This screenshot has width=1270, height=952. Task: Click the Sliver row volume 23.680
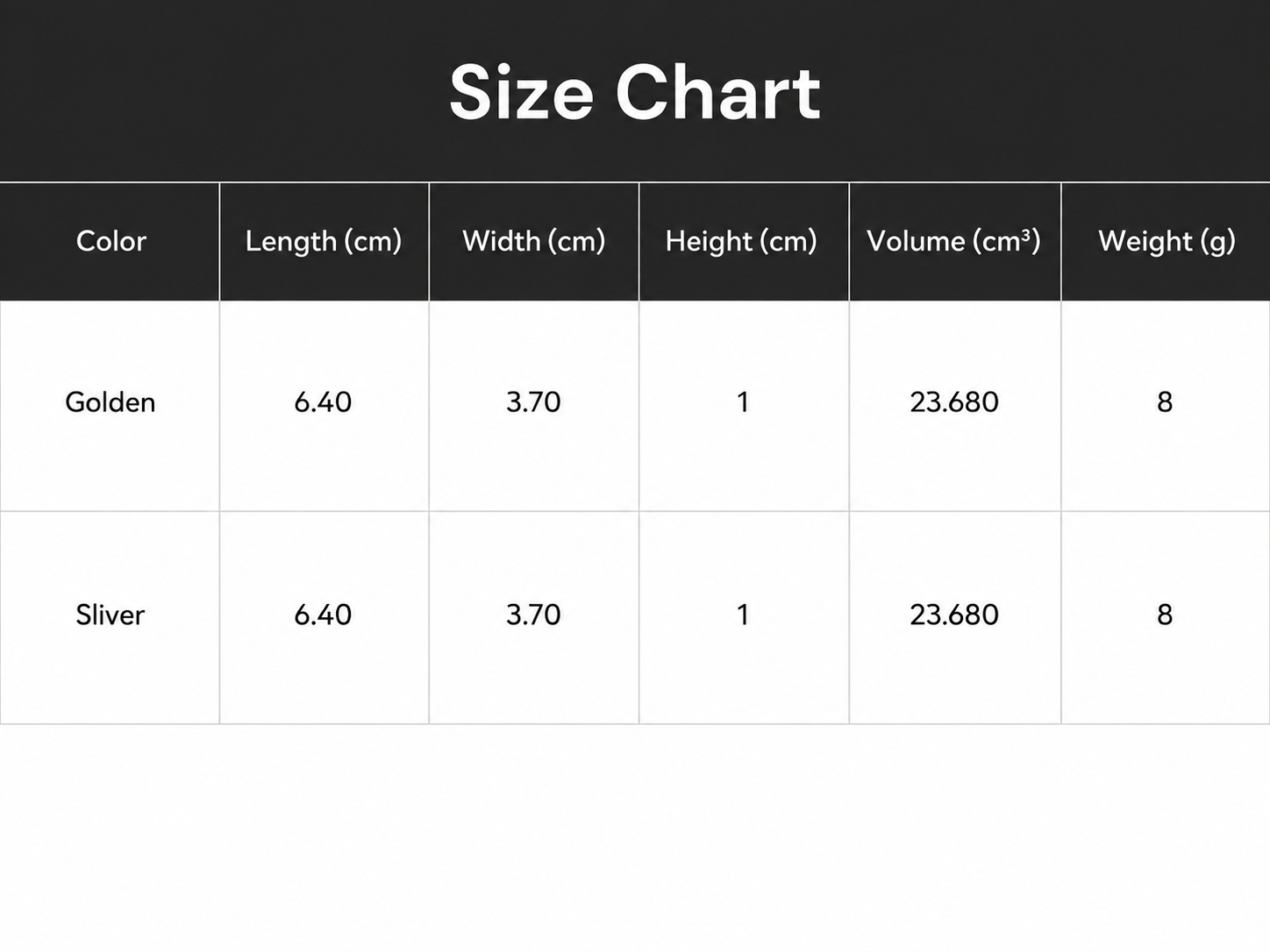click(x=954, y=615)
